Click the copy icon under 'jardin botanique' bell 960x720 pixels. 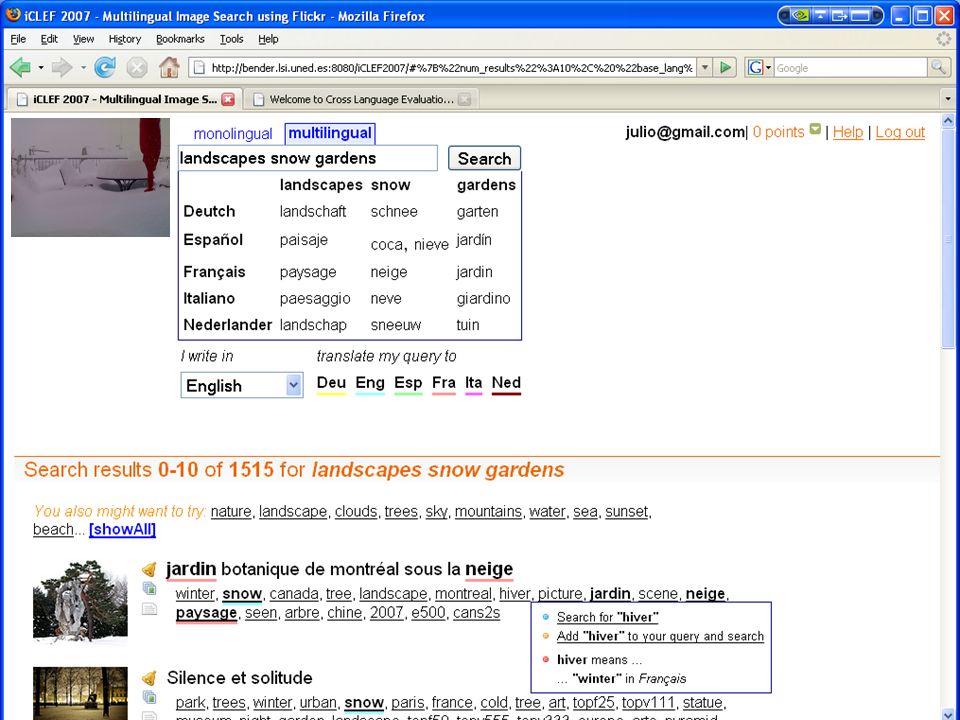pyautogui.click(x=149, y=589)
